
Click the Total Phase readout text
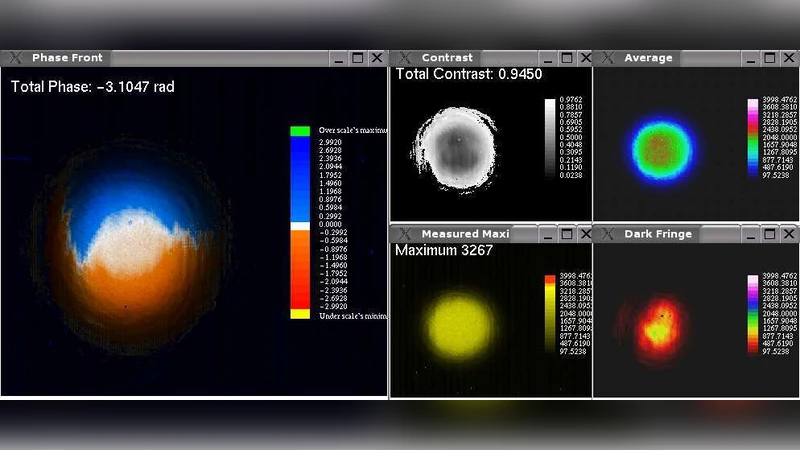tap(93, 87)
